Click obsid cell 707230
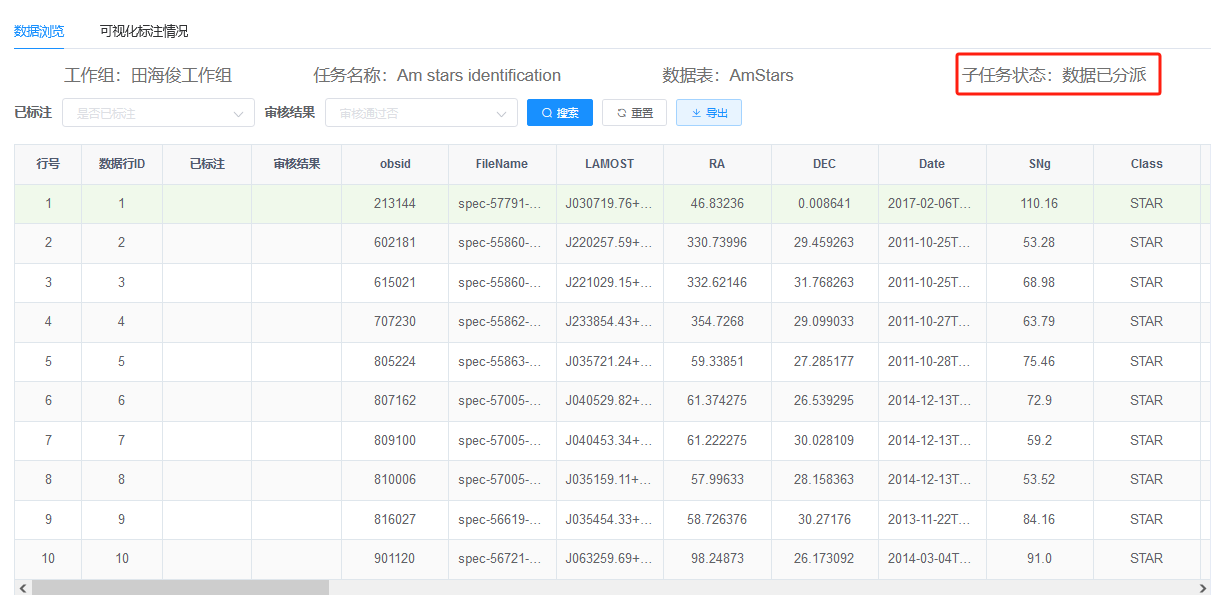Image resolution: width=1215 pixels, height=595 pixels. coord(395,321)
